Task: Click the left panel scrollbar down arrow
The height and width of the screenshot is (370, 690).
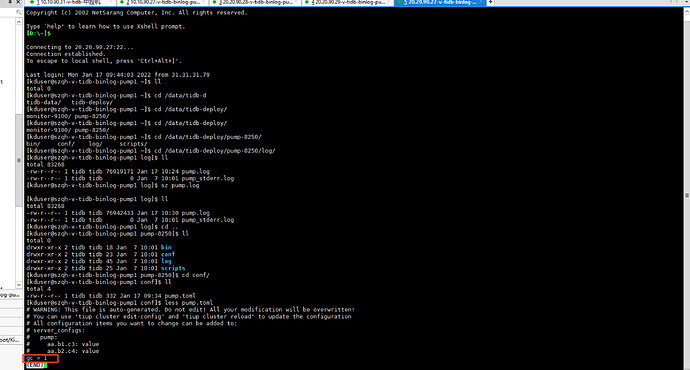Action: (18, 285)
